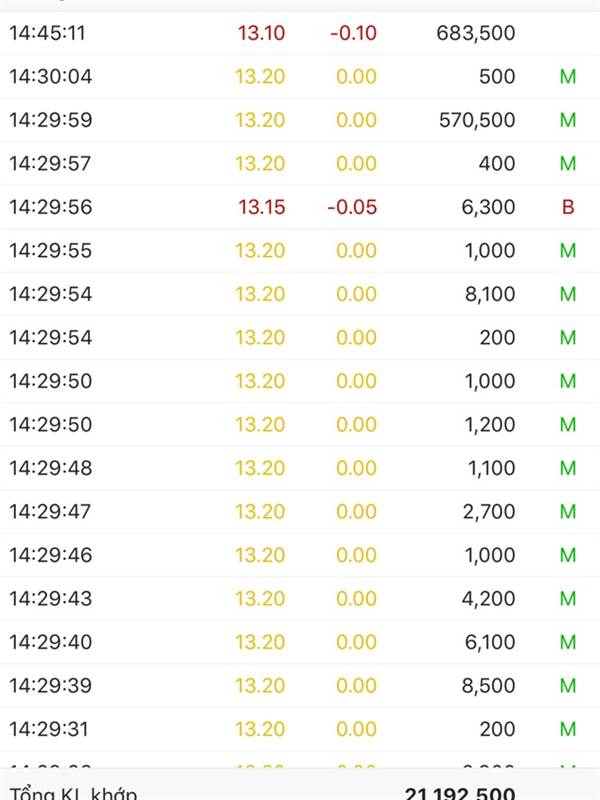
Task: Tap the 21,192,500 total volume figure
Action: click(x=460, y=792)
